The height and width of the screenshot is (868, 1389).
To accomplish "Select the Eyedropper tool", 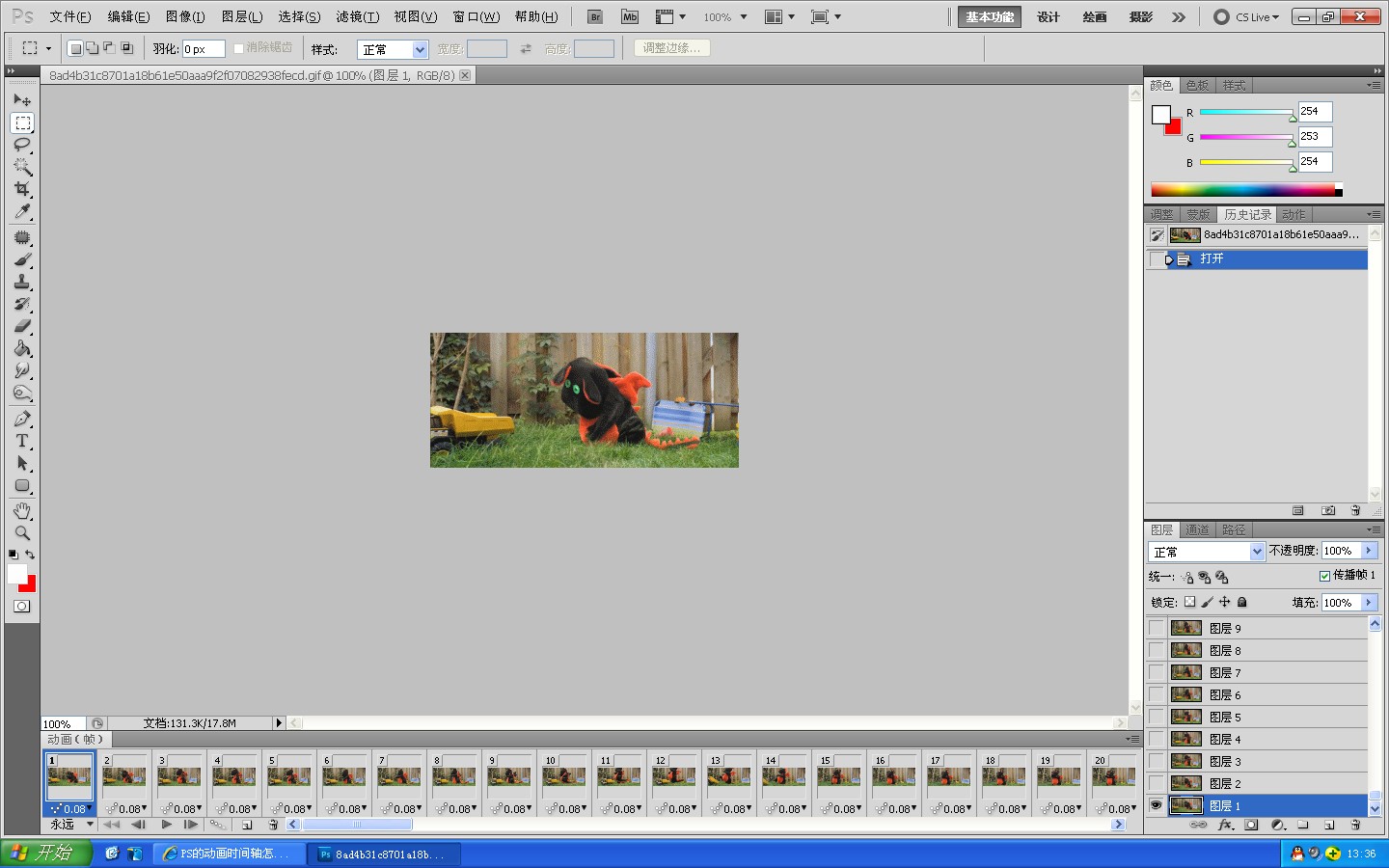I will 22,211.
